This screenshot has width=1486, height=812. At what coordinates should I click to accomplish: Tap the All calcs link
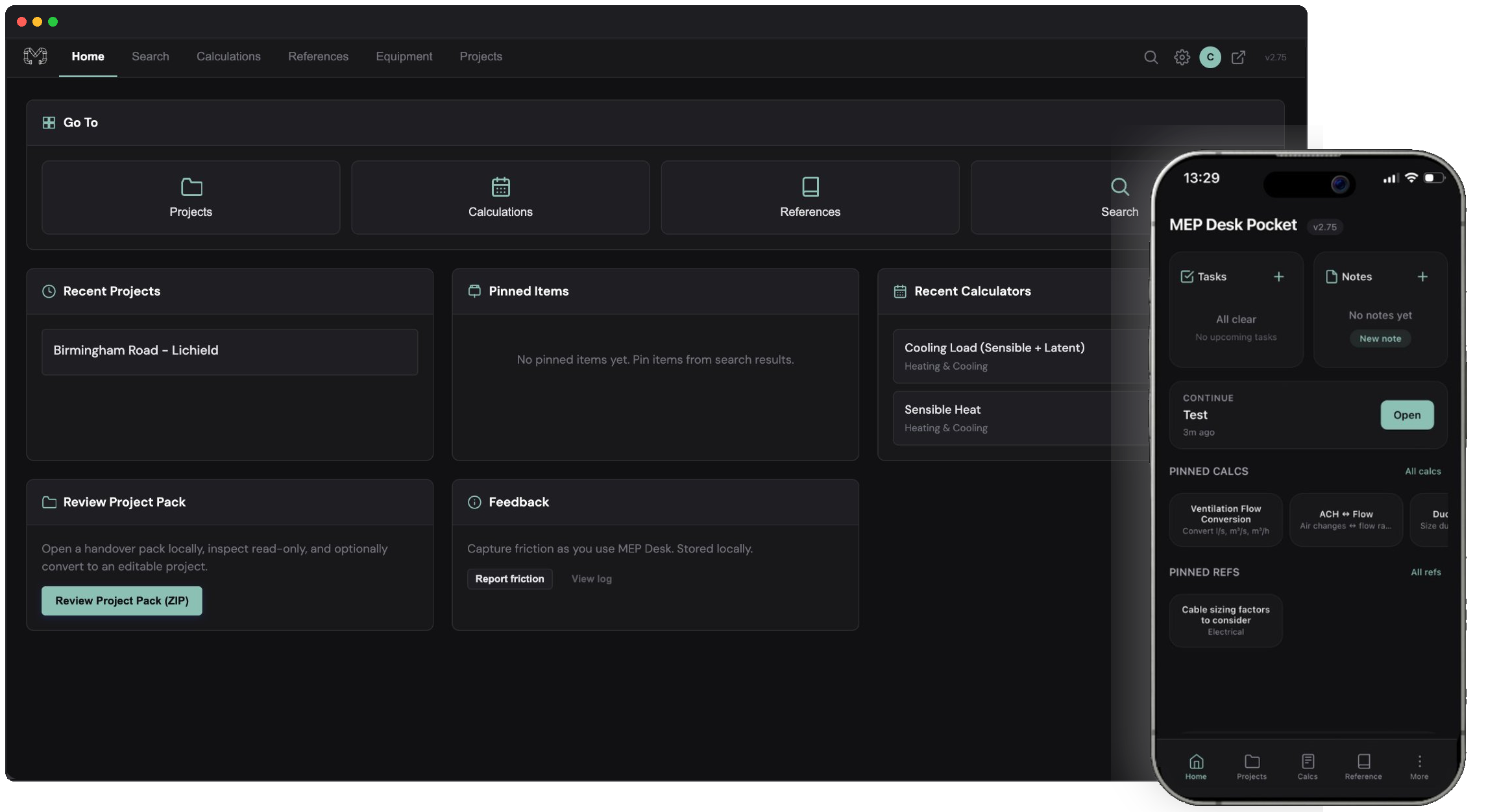pyautogui.click(x=1422, y=472)
